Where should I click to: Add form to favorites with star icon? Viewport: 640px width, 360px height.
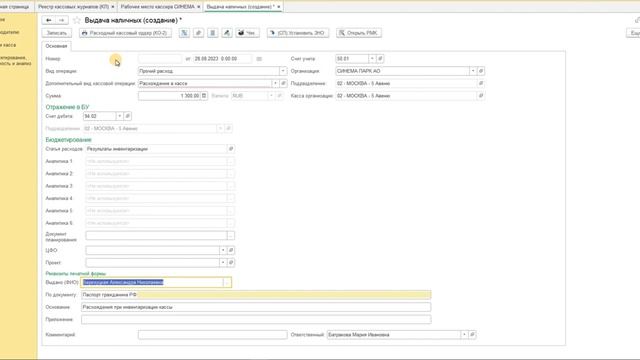(77, 20)
